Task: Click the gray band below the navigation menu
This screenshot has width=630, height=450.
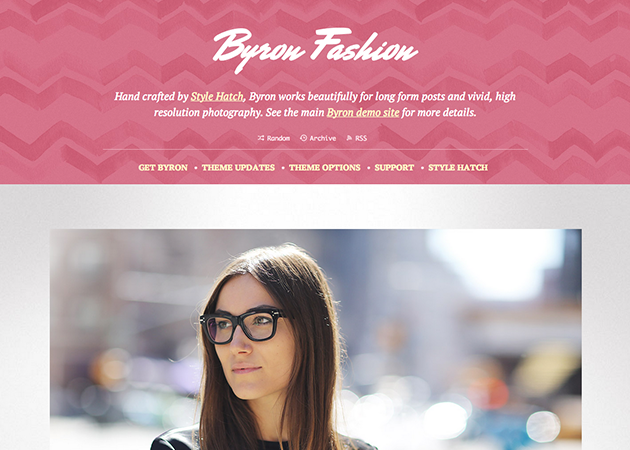Action: coord(315,207)
